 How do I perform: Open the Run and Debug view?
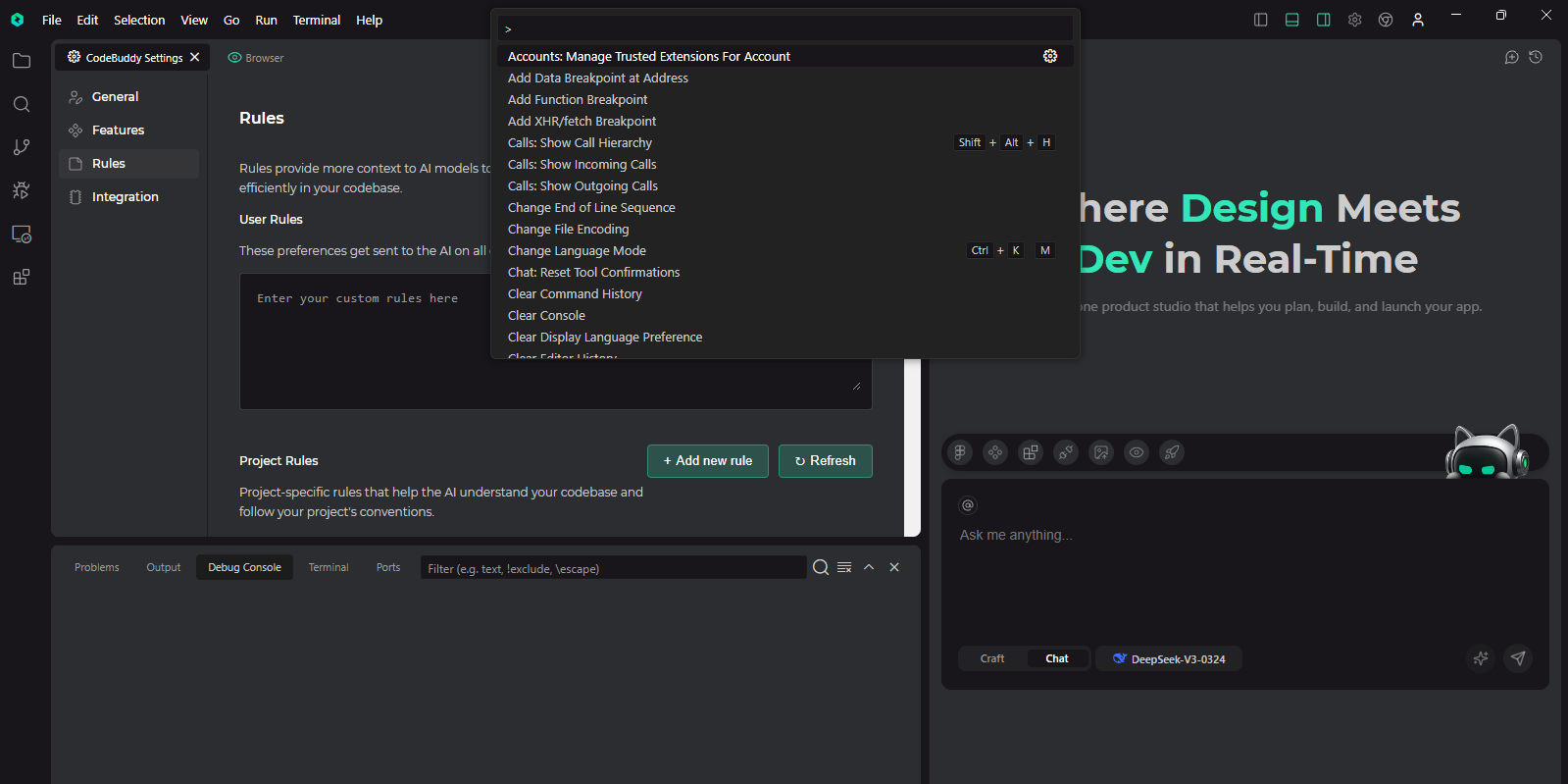21,190
